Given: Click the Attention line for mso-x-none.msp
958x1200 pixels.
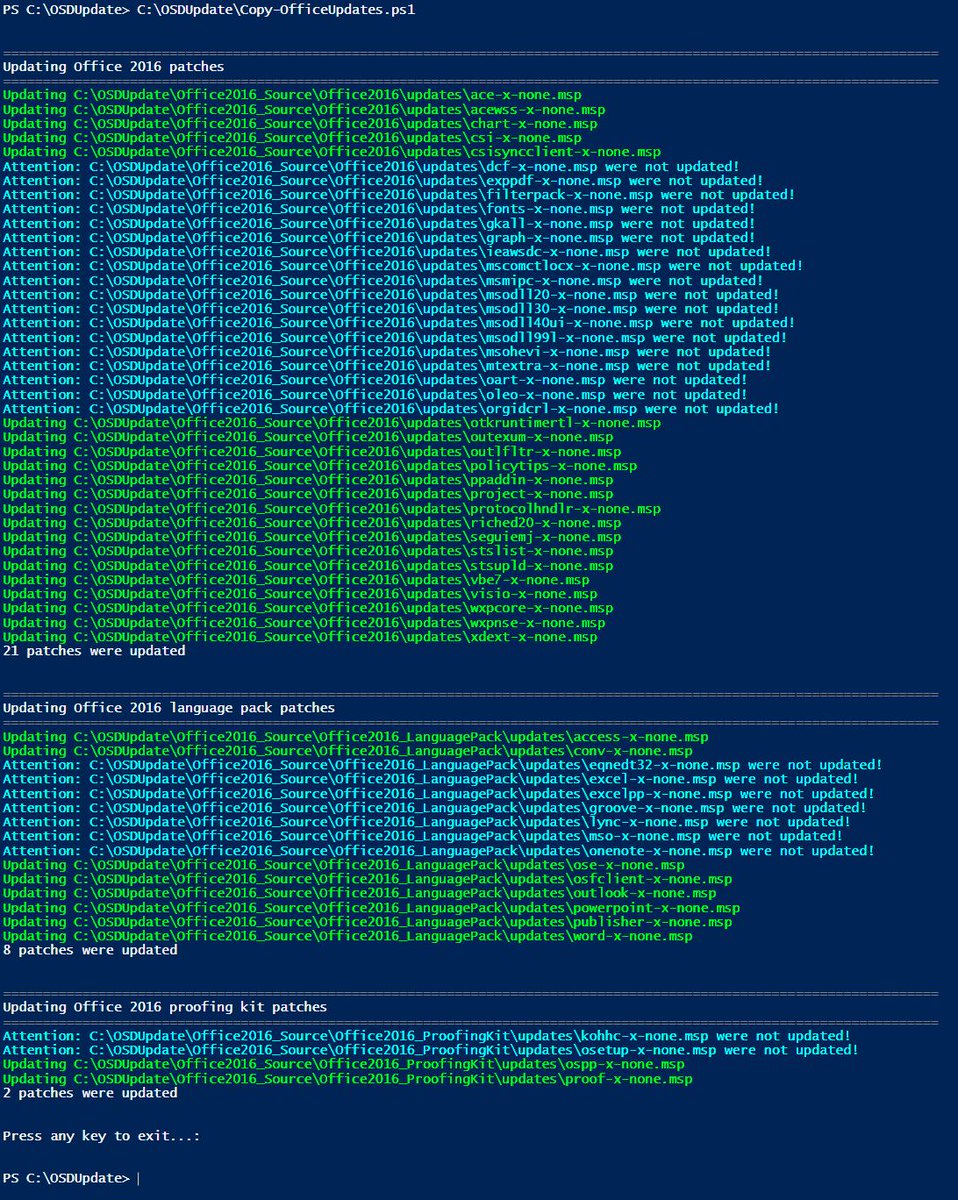Looking at the screenshot, I should click(422, 836).
